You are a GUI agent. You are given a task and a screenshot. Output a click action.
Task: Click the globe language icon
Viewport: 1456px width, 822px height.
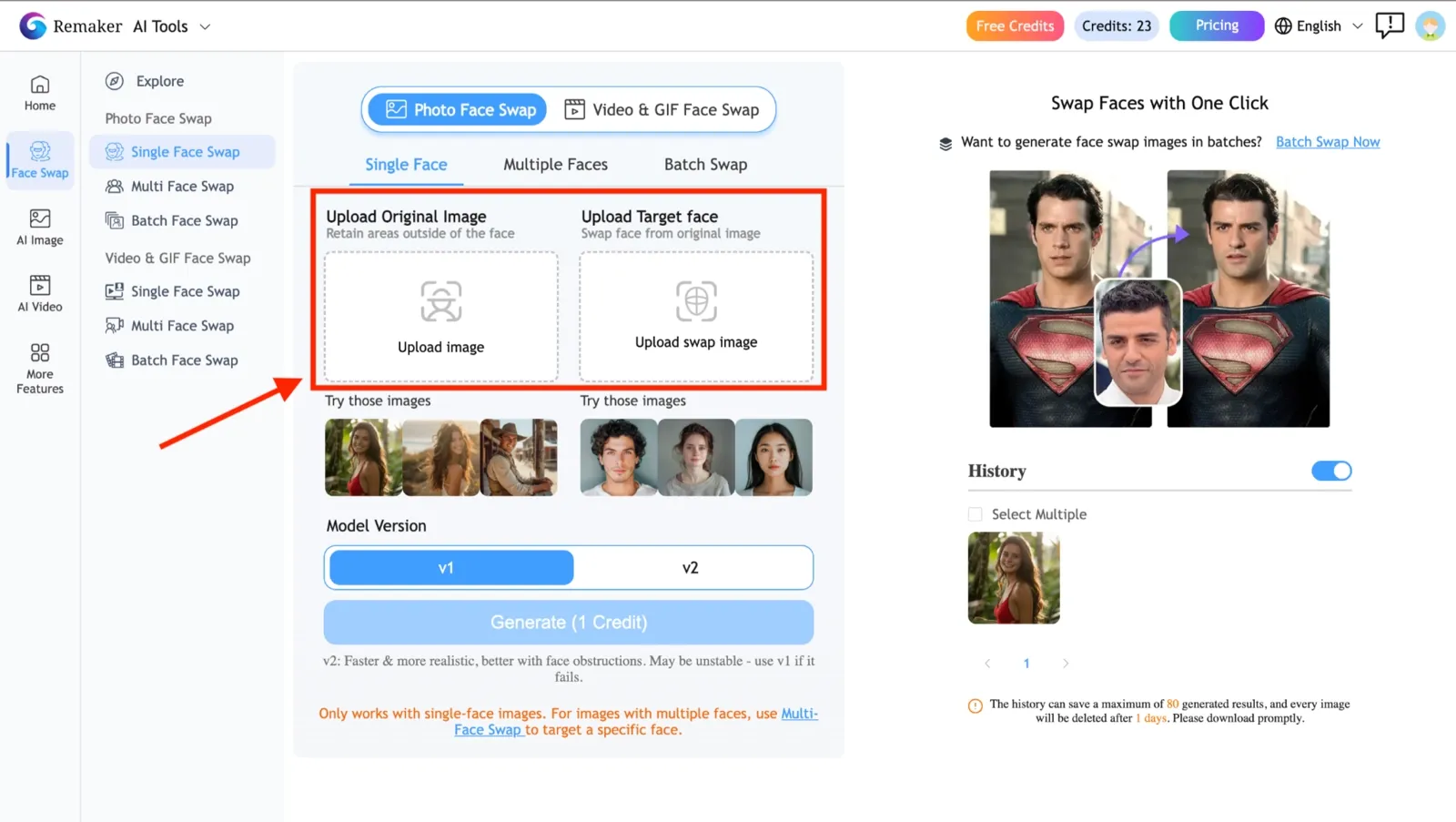(x=1283, y=25)
